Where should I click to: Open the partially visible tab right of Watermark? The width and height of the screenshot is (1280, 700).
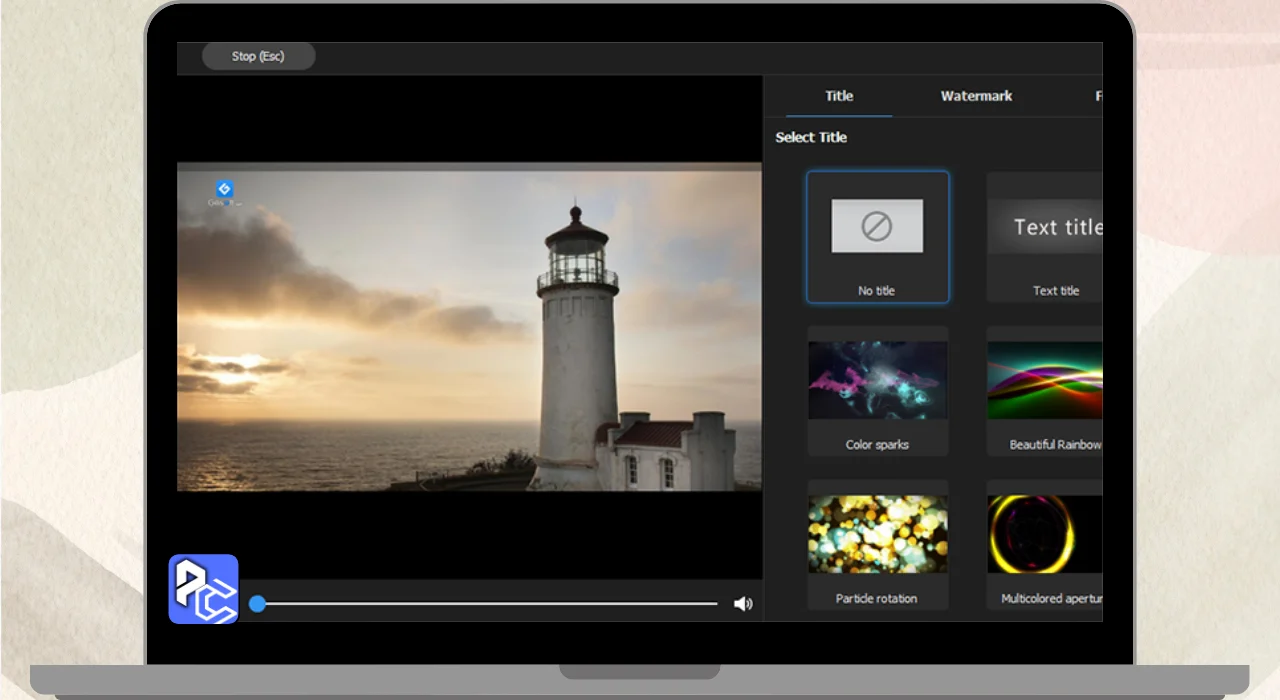(1097, 96)
